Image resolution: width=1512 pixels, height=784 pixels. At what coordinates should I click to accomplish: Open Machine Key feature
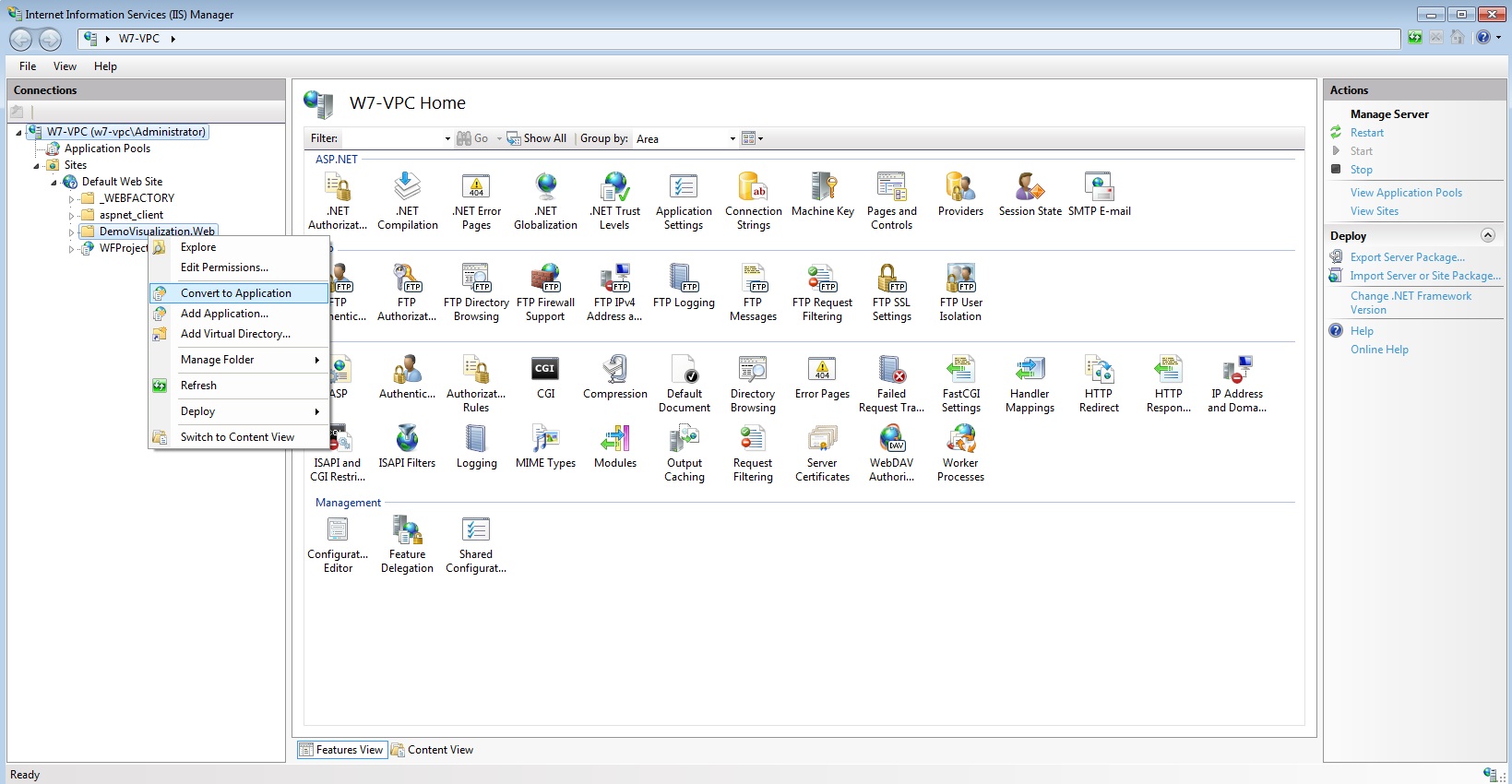(x=823, y=195)
